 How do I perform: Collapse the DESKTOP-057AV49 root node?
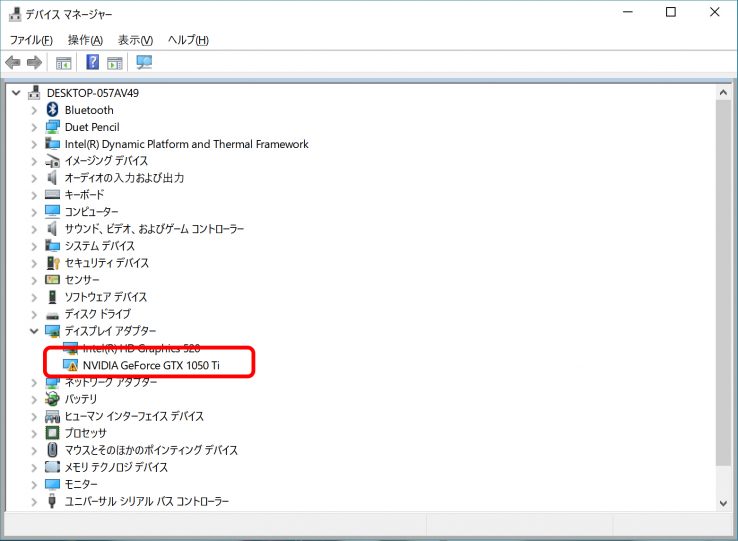click(16, 93)
